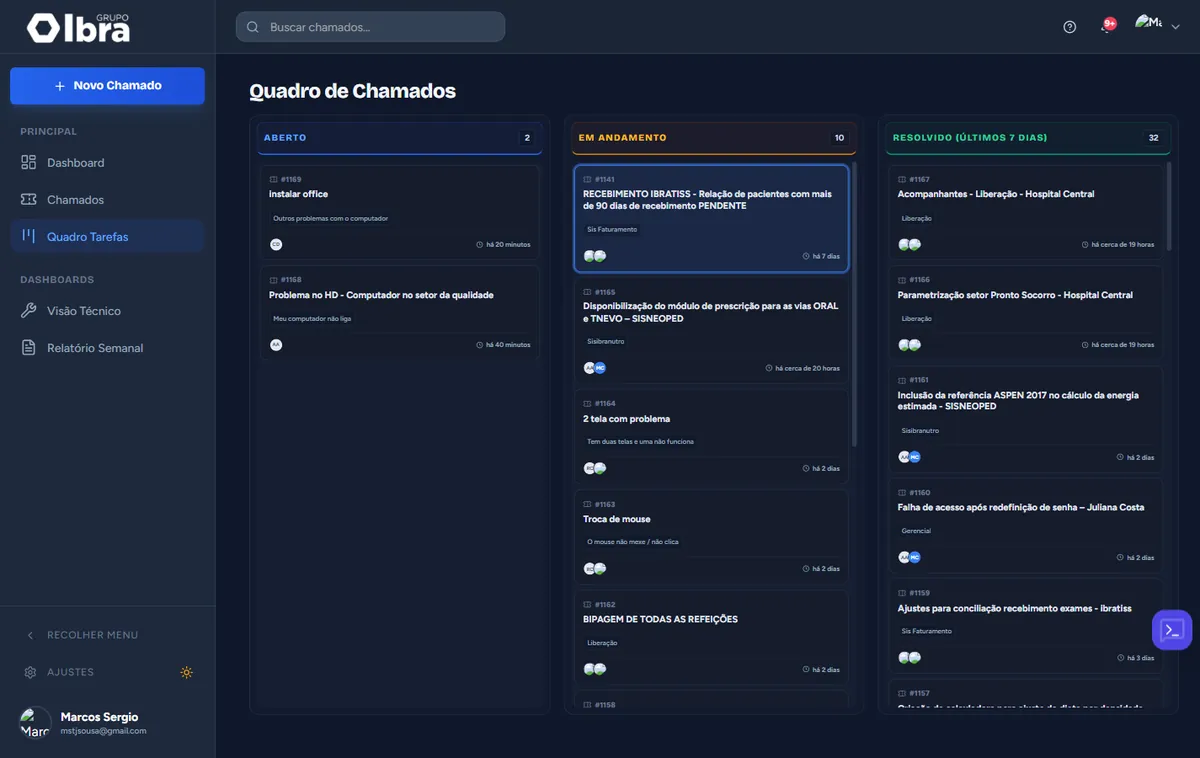This screenshot has width=1200, height=758.
Task: Click Marcos Sergio's avatar in the sidebar footer
Action: tap(35, 723)
